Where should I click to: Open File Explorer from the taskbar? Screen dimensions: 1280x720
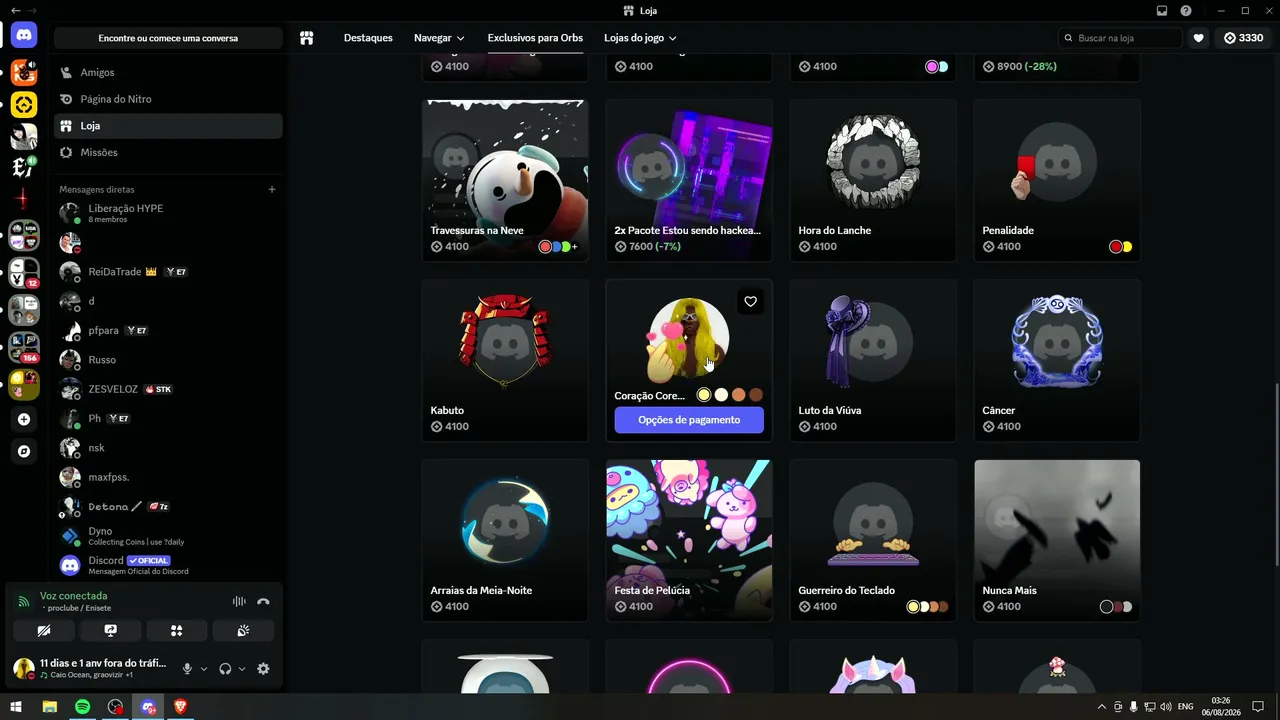click(50, 707)
